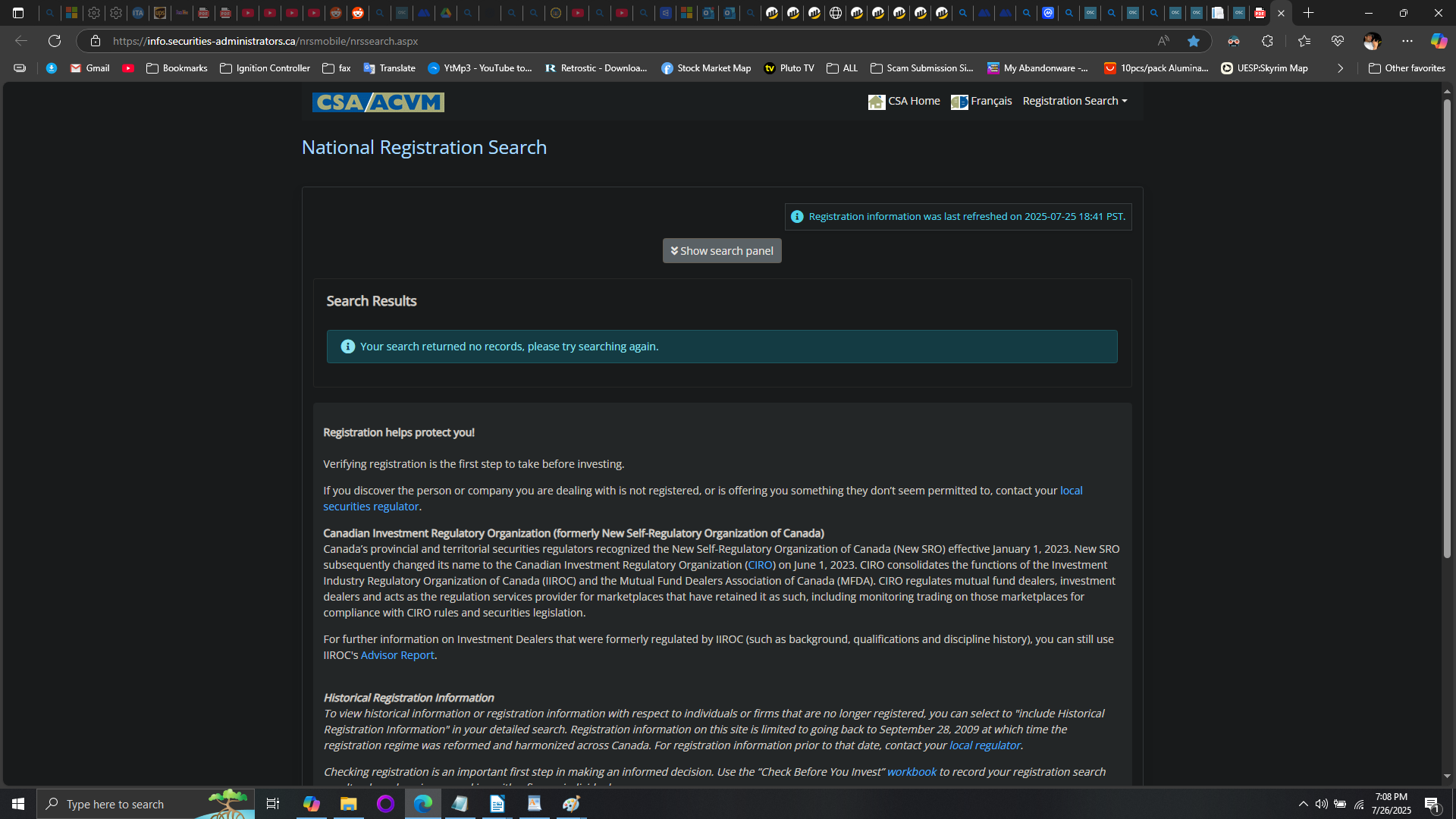The width and height of the screenshot is (1456, 819).
Task: Close the current active tab
Action: tap(1282, 13)
